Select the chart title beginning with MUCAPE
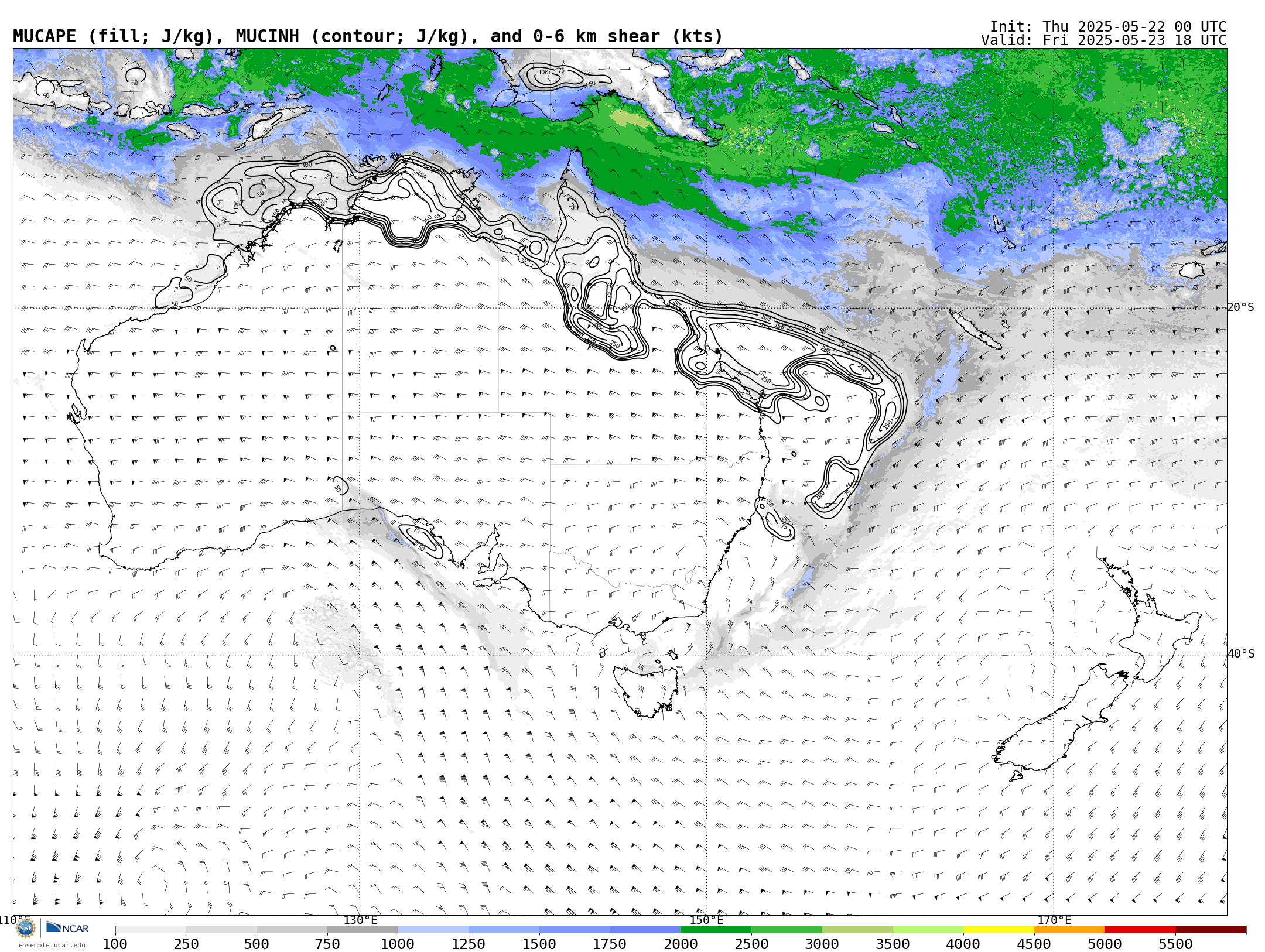The image size is (1265, 952). (x=368, y=37)
